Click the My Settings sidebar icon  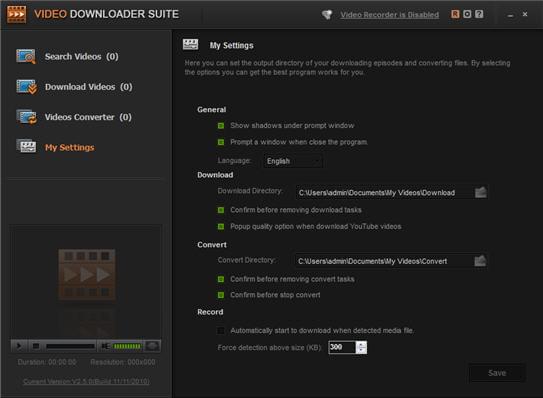pos(26,147)
